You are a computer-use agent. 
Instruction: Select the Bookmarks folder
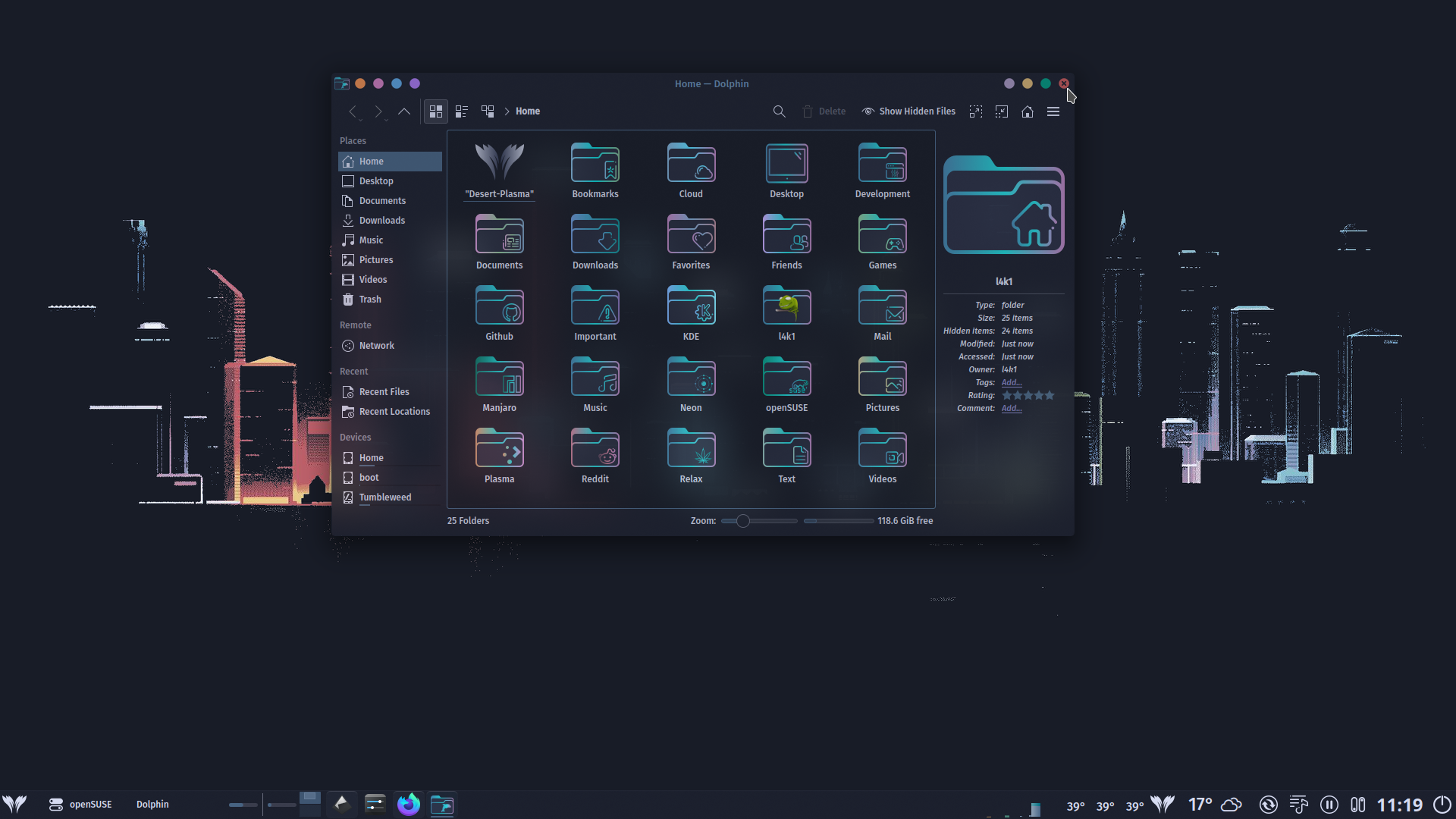pyautogui.click(x=595, y=171)
